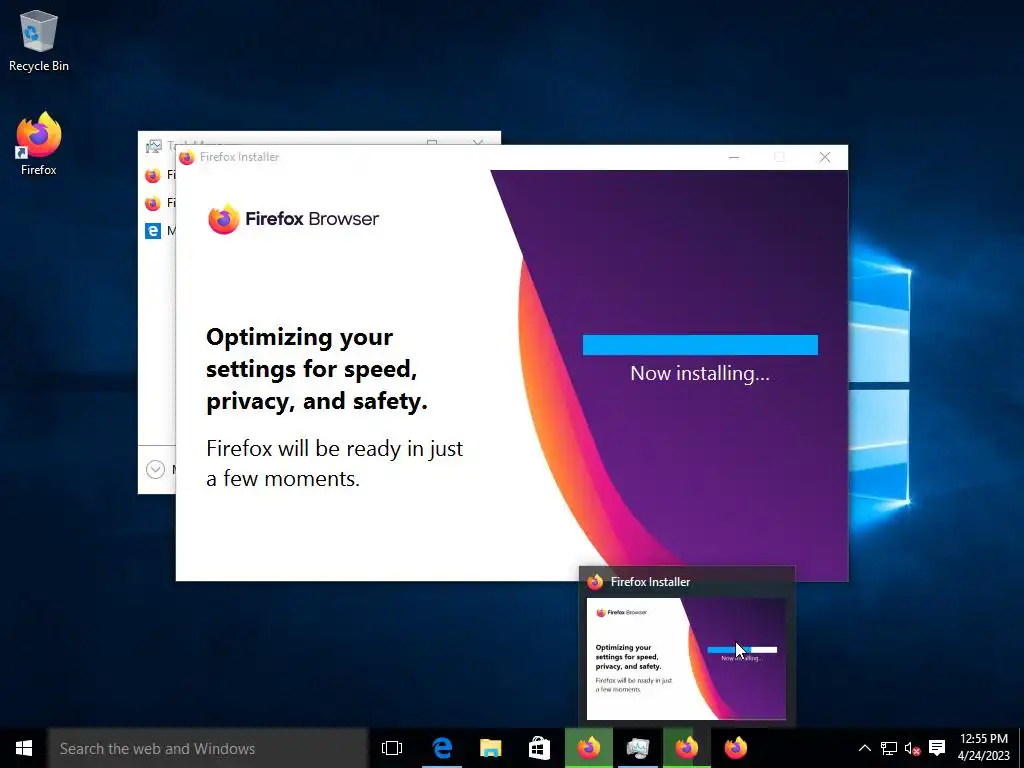Open the Windows Start menu
1024x768 pixels.
coord(24,748)
